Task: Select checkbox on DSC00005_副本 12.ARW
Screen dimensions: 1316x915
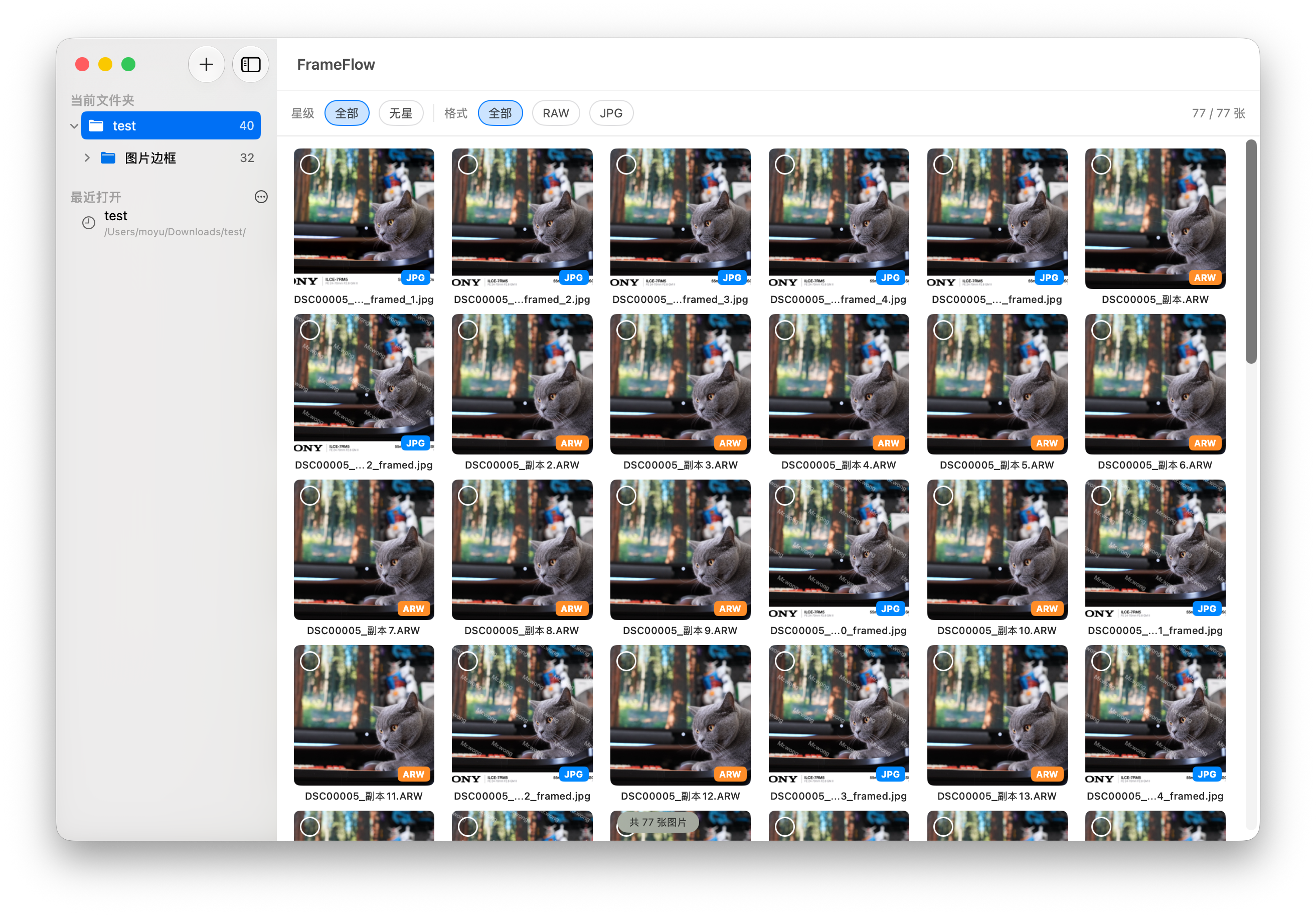Action: (x=626, y=661)
